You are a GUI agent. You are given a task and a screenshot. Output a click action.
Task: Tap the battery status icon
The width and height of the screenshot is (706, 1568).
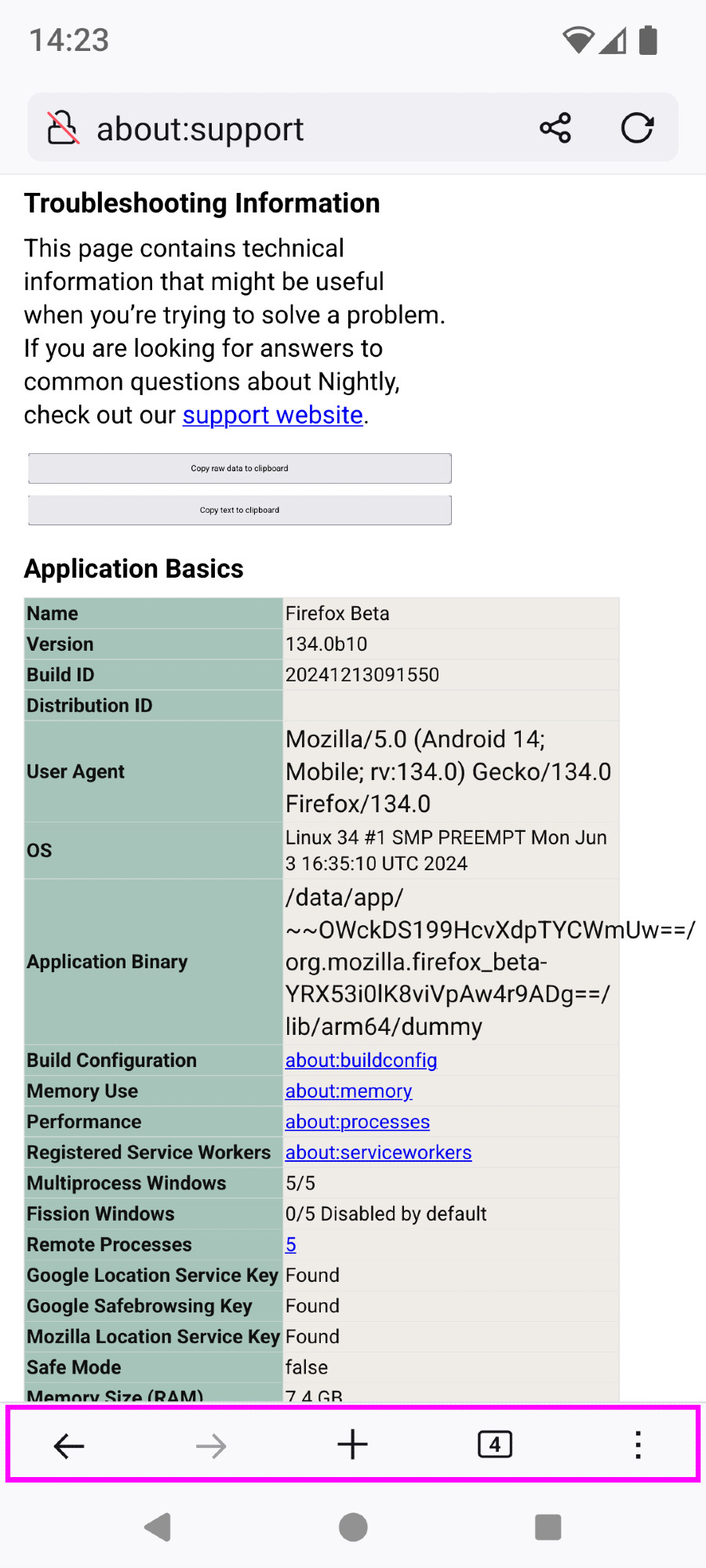click(648, 40)
